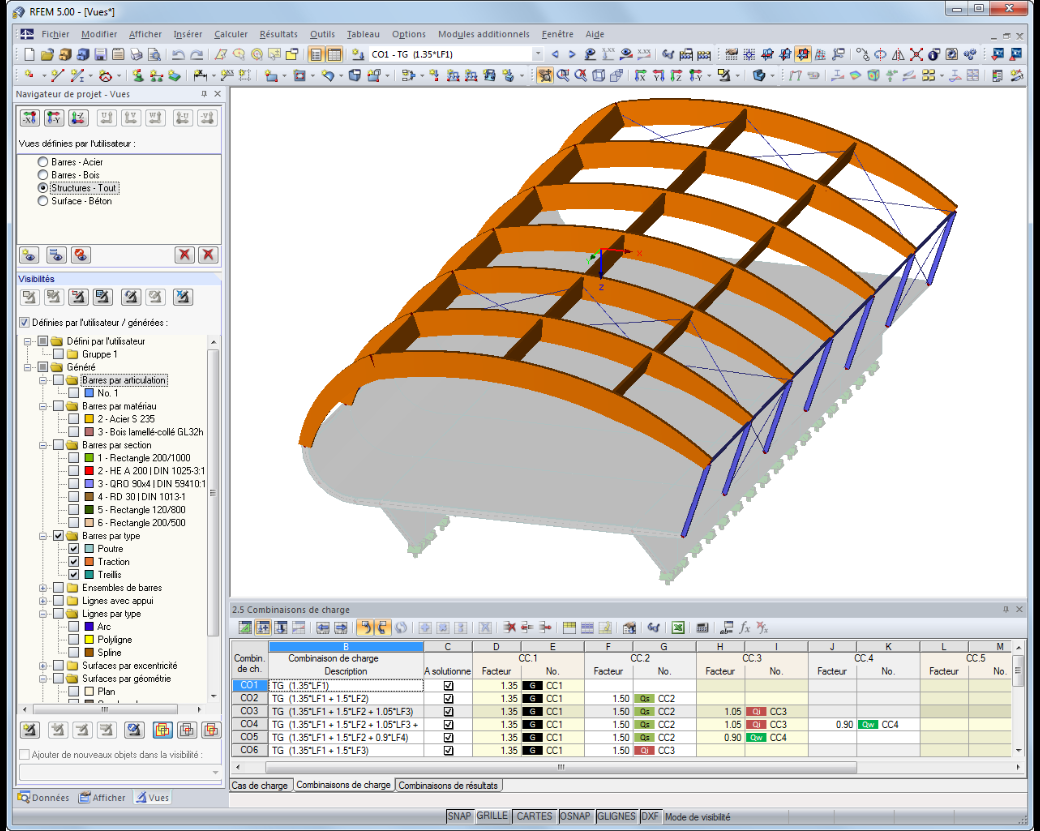The image size is (1040, 831).
Task: Collapse Barres par matériau tree node
Action: (43, 406)
